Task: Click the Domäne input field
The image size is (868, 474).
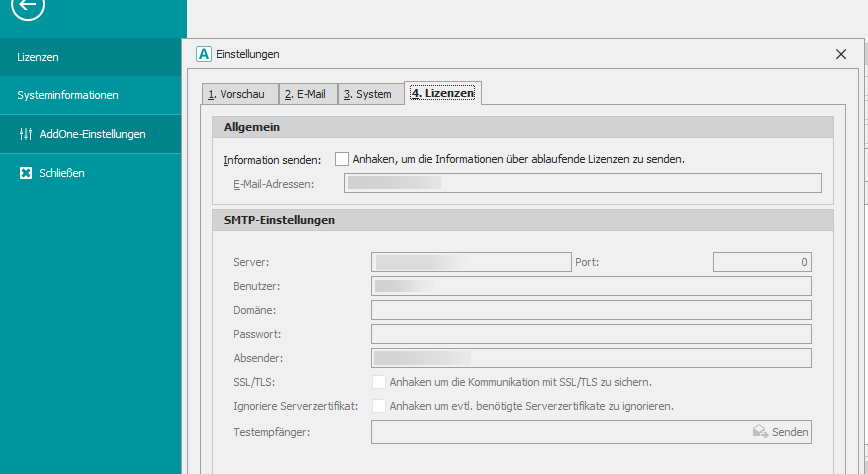Action: (x=591, y=310)
